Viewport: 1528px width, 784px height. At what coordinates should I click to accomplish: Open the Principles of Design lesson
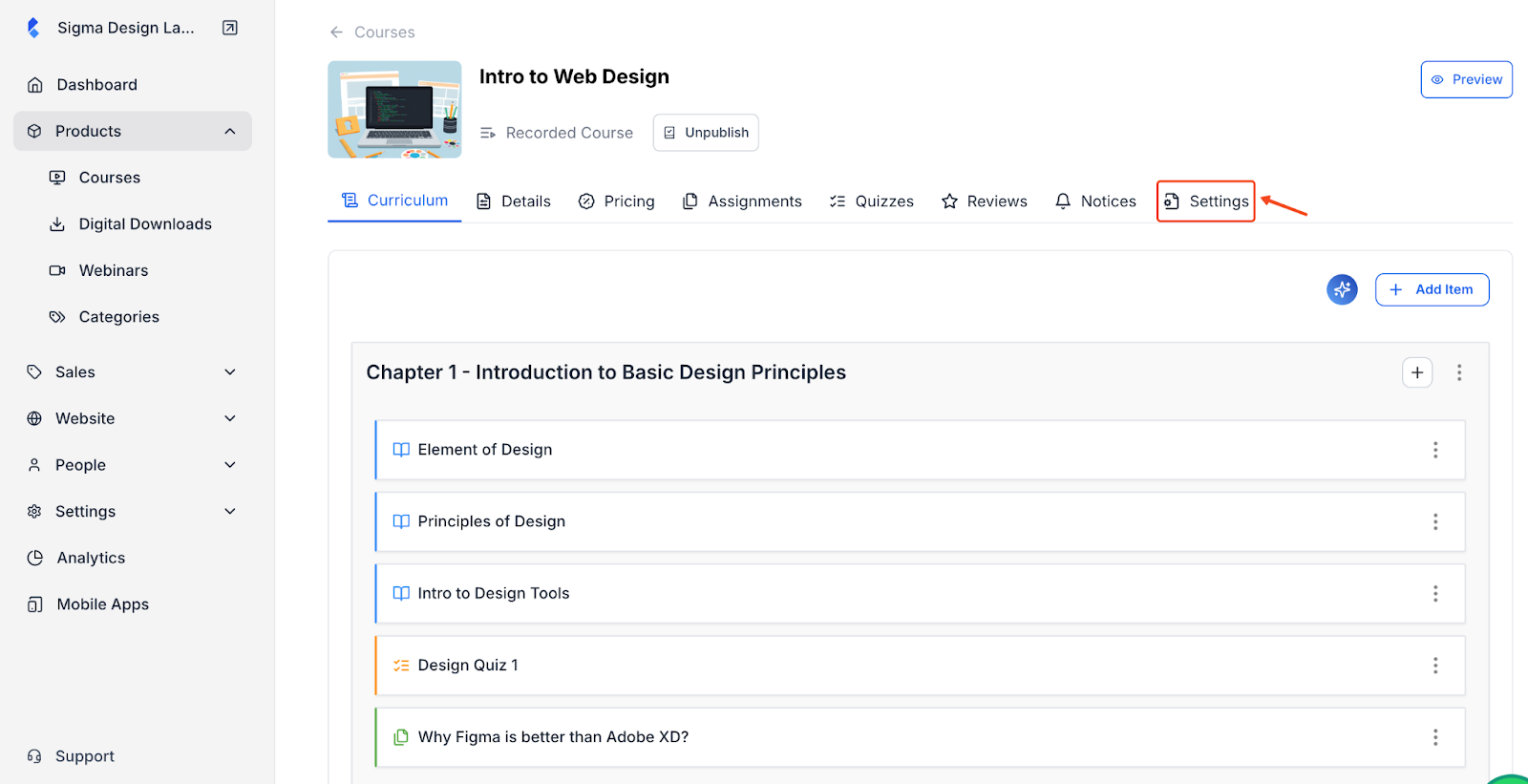[x=920, y=521]
